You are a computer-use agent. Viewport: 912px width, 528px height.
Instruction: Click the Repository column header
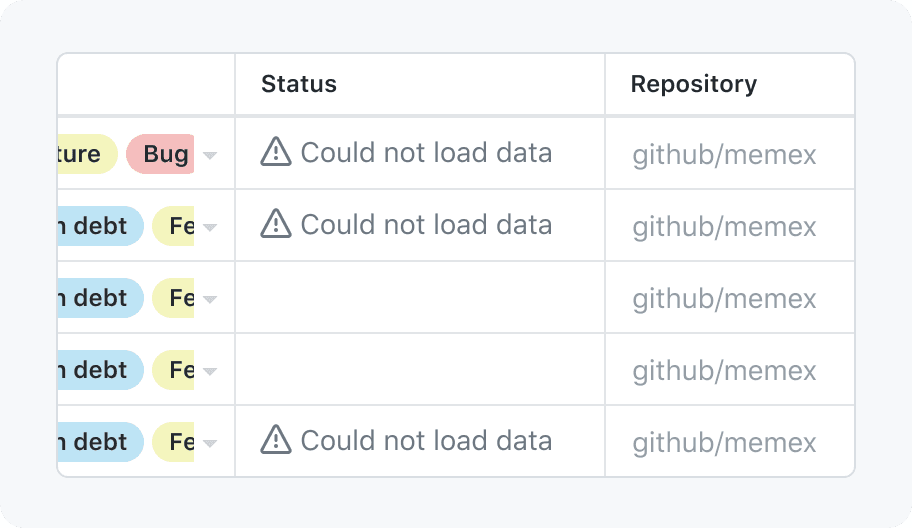coord(693,84)
